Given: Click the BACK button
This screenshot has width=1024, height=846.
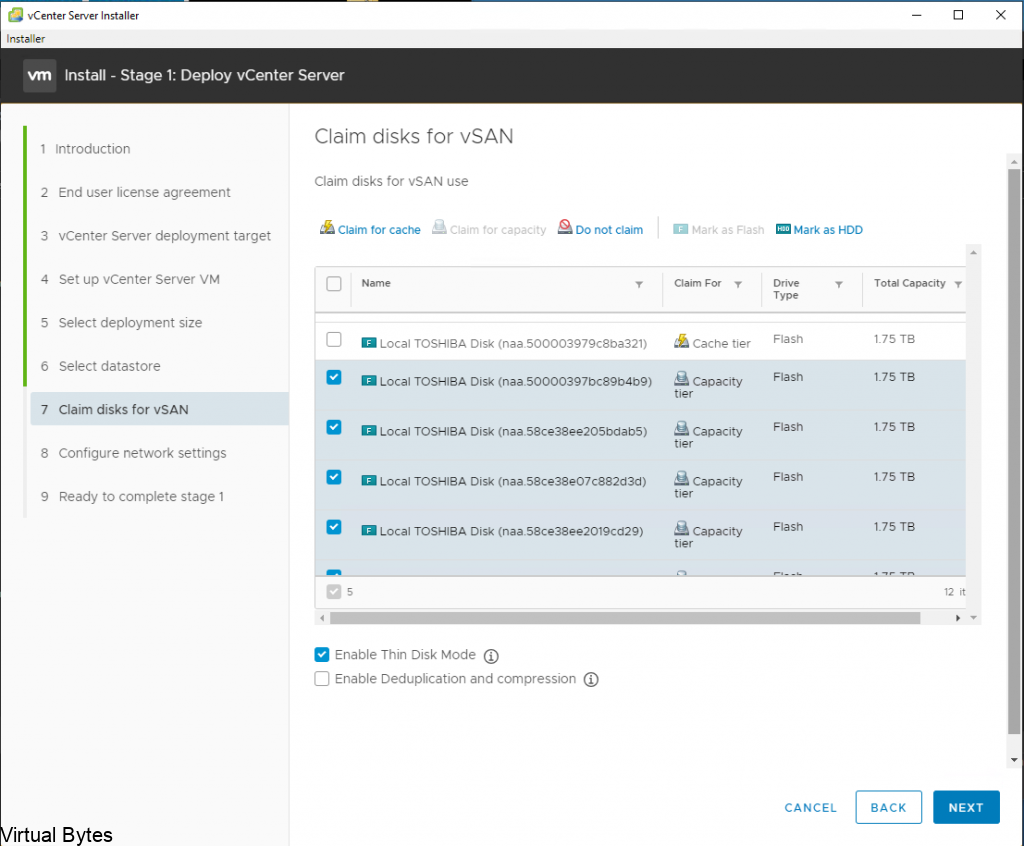Looking at the screenshot, I should 888,807.
